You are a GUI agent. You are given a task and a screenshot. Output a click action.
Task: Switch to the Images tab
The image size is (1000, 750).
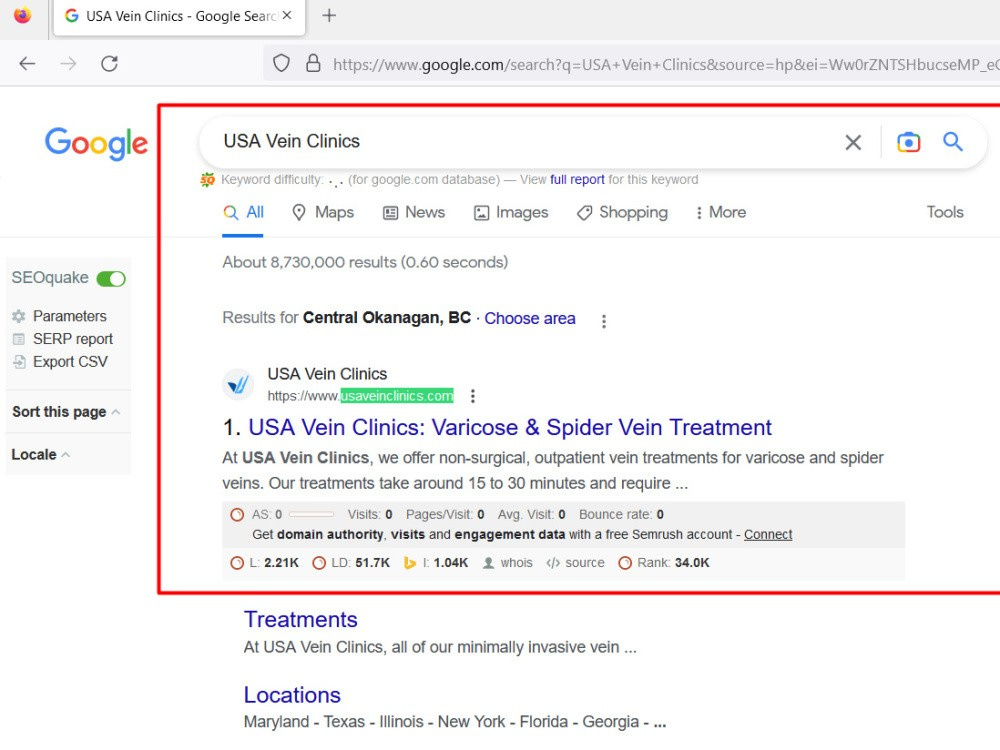[x=511, y=212]
